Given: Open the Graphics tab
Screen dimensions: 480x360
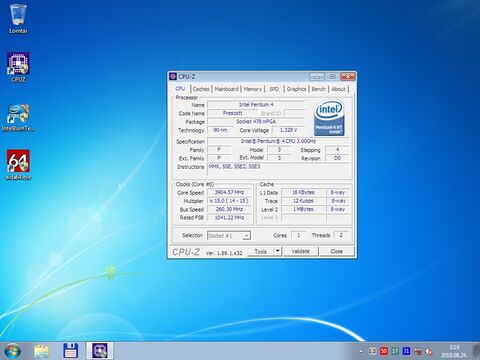Looking at the screenshot, I should coord(296,89).
